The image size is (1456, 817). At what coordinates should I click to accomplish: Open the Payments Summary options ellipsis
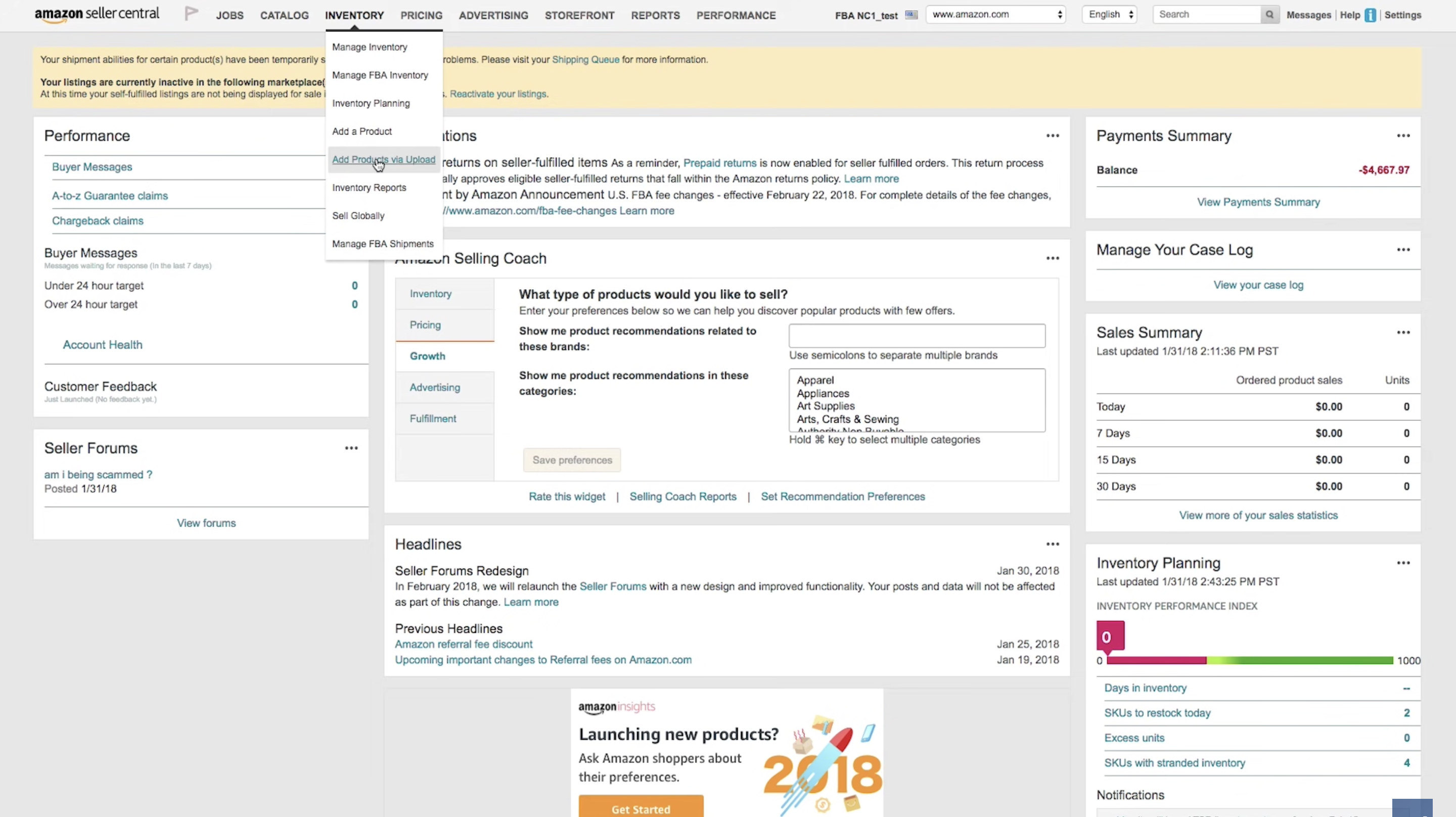1403,135
